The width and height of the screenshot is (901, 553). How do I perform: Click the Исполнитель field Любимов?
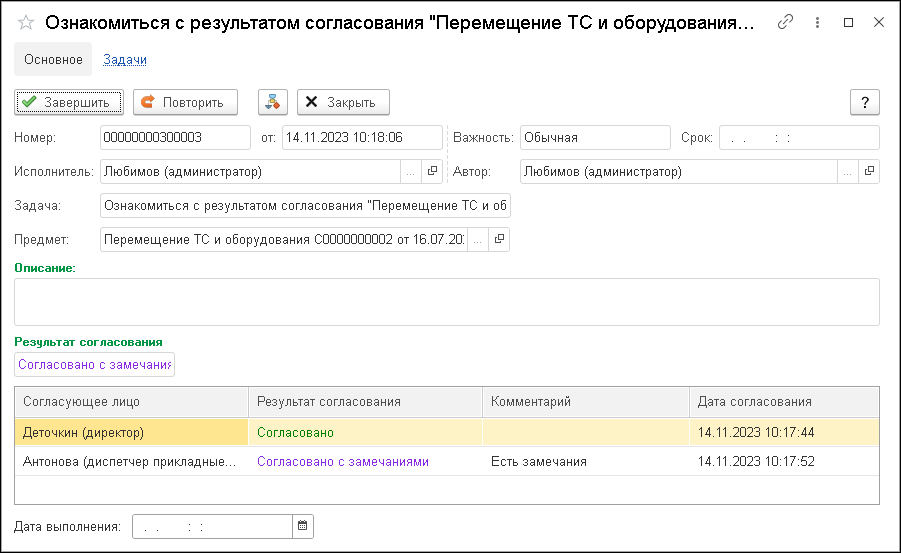pos(251,171)
